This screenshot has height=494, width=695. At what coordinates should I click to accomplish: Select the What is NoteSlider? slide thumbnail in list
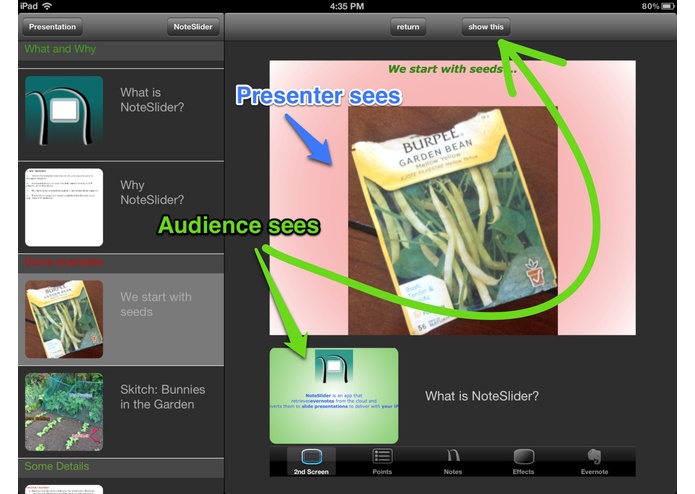pos(64,110)
